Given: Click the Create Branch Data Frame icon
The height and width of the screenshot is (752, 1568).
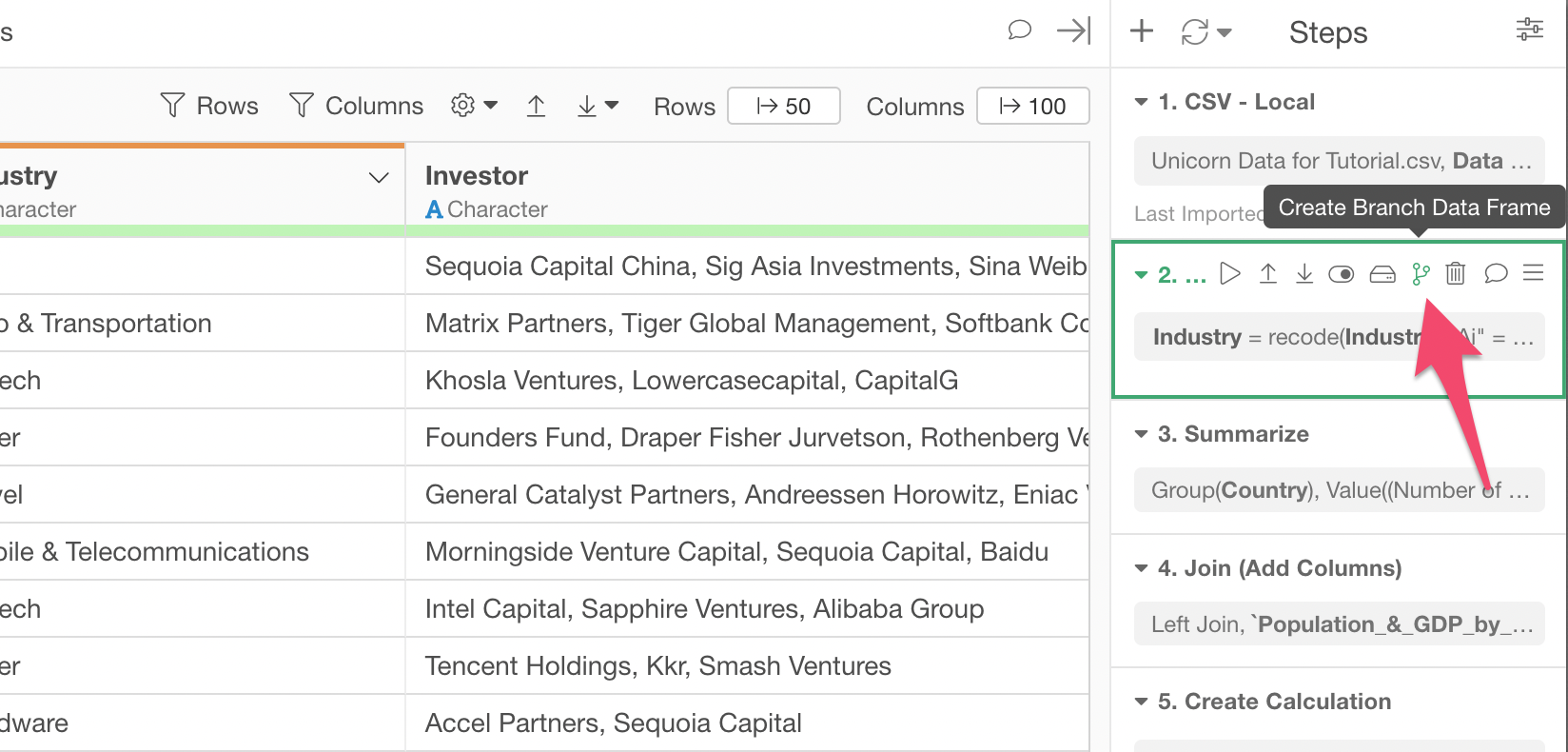Looking at the screenshot, I should tap(1421, 274).
